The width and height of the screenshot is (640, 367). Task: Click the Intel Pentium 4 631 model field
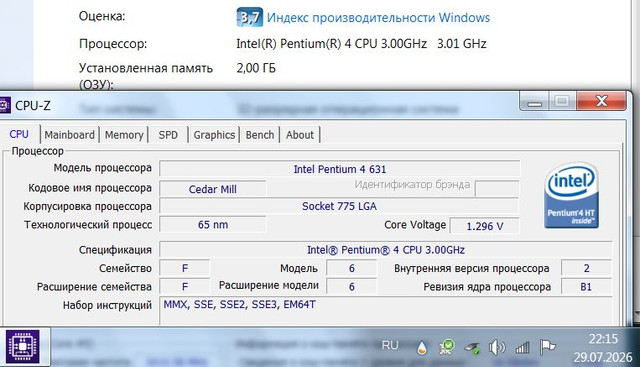coord(340,169)
